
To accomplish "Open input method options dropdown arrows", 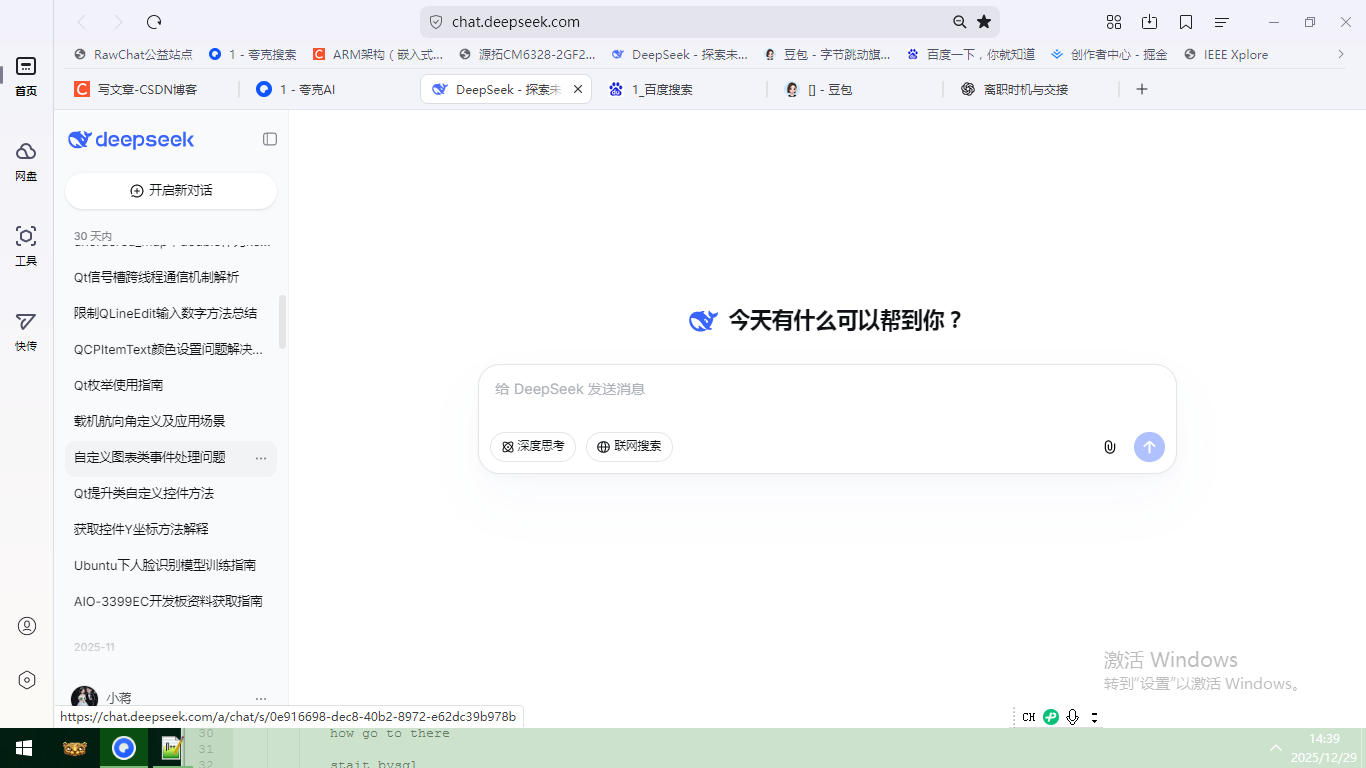I will point(1094,717).
